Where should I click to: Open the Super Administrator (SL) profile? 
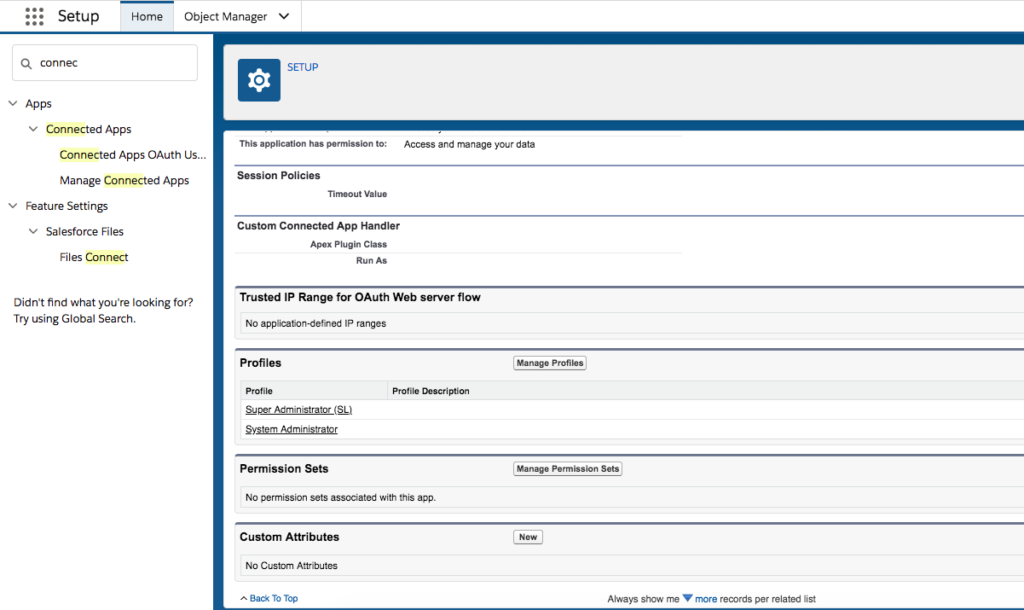(296, 409)
